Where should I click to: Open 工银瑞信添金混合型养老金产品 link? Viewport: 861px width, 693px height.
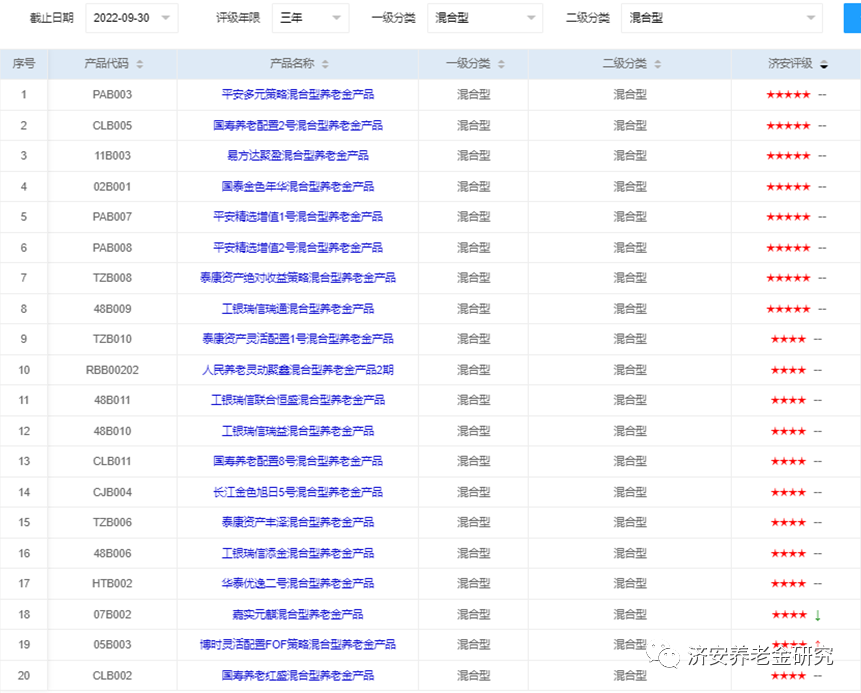298,553
